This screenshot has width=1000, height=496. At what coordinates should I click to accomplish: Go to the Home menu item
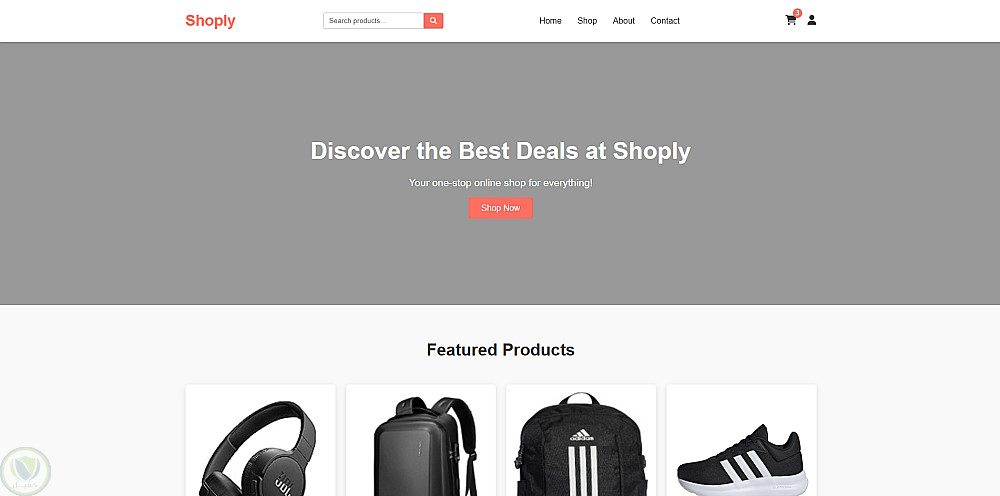(x=550, y=21)
